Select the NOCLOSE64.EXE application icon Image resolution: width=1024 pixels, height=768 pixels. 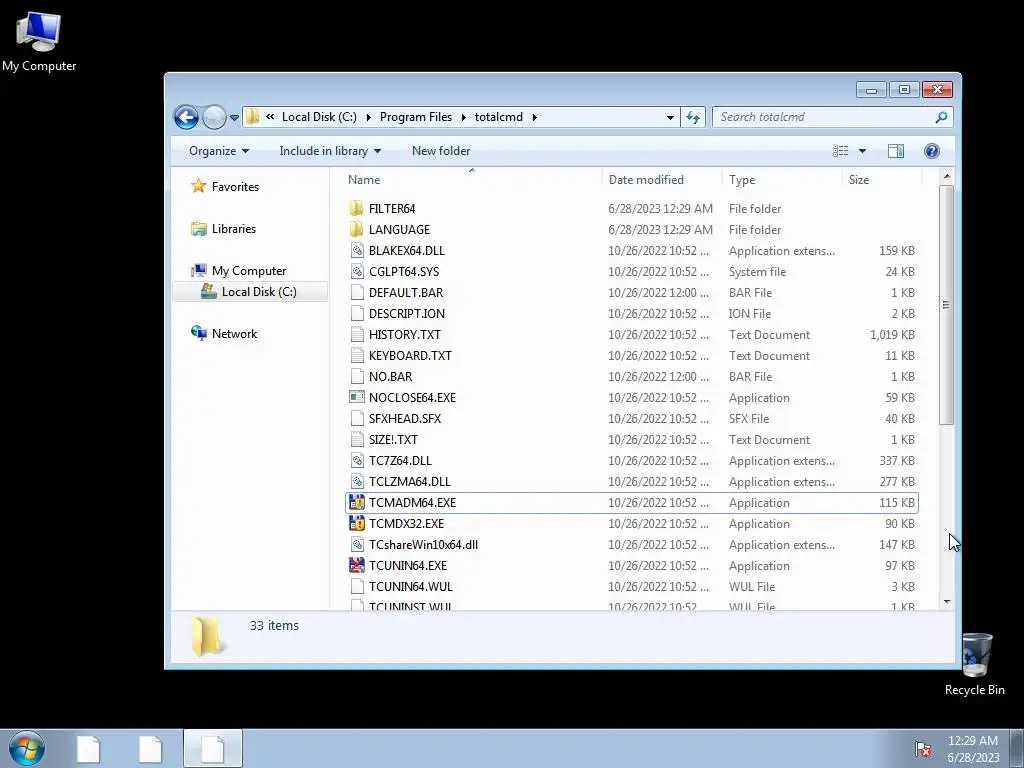[x=357, y=398]
